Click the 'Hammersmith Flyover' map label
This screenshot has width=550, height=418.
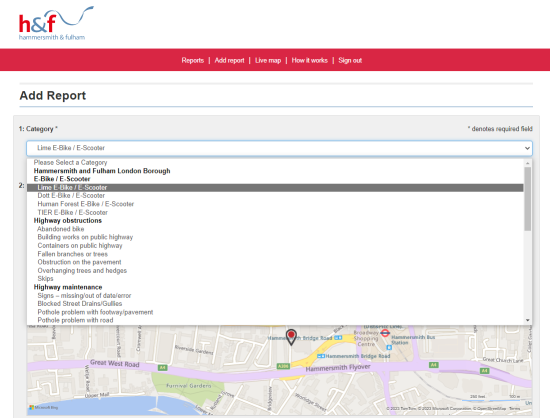click(338, 368)
